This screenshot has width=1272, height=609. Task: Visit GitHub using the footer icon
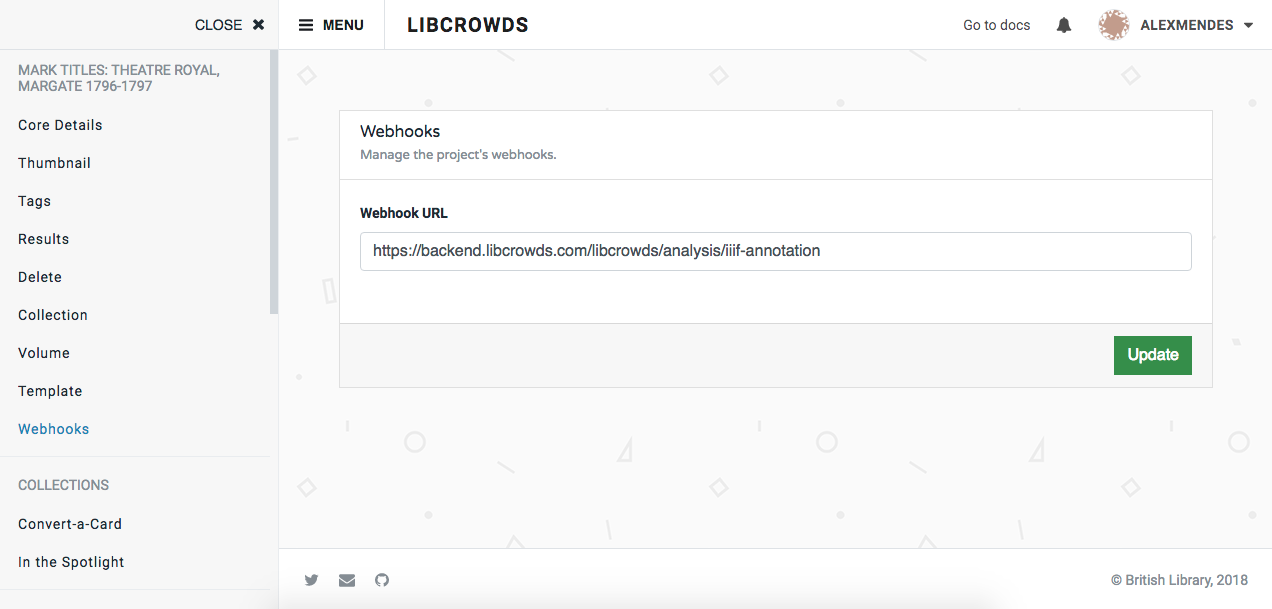tap(381, 580)
